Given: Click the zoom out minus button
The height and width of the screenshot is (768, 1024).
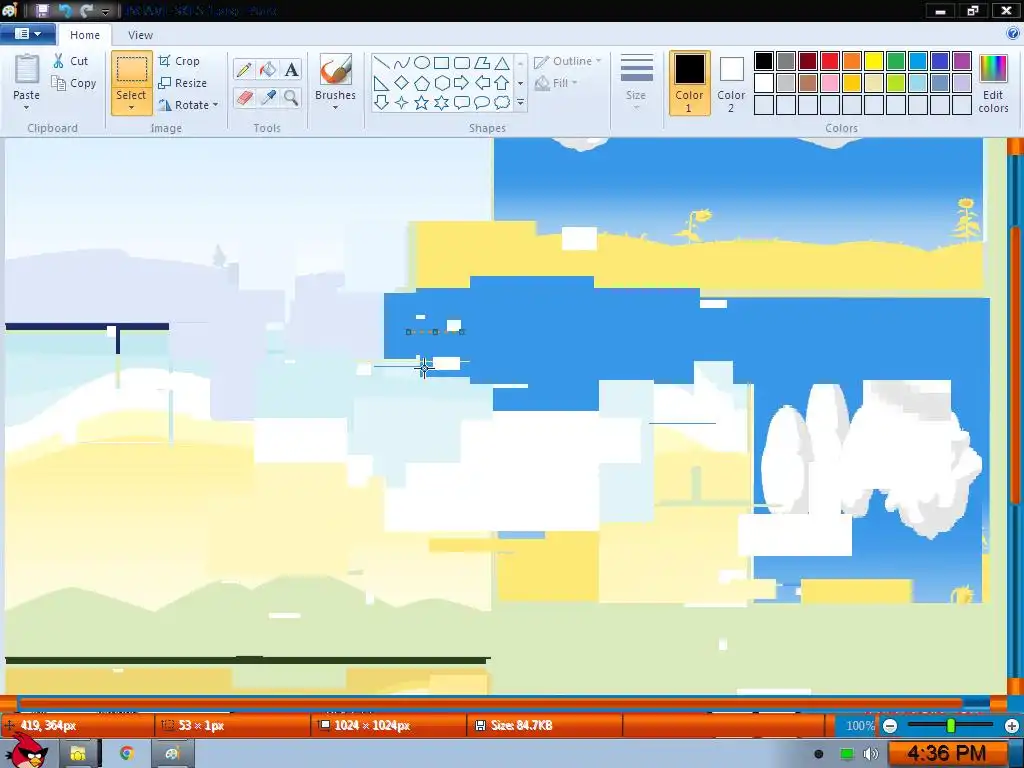Looking at the screenshot, I should click(889, 726).
